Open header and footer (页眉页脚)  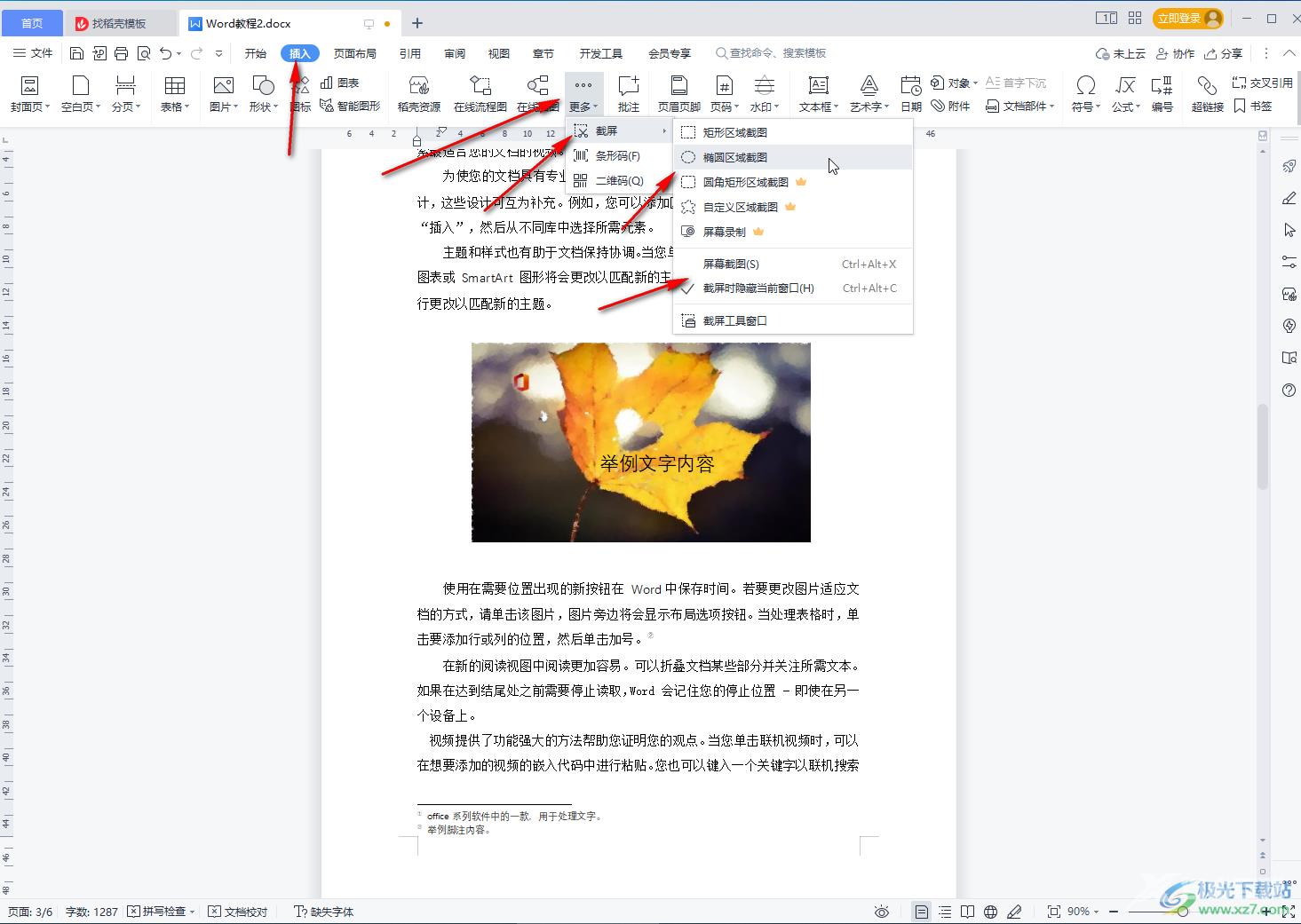679,94
